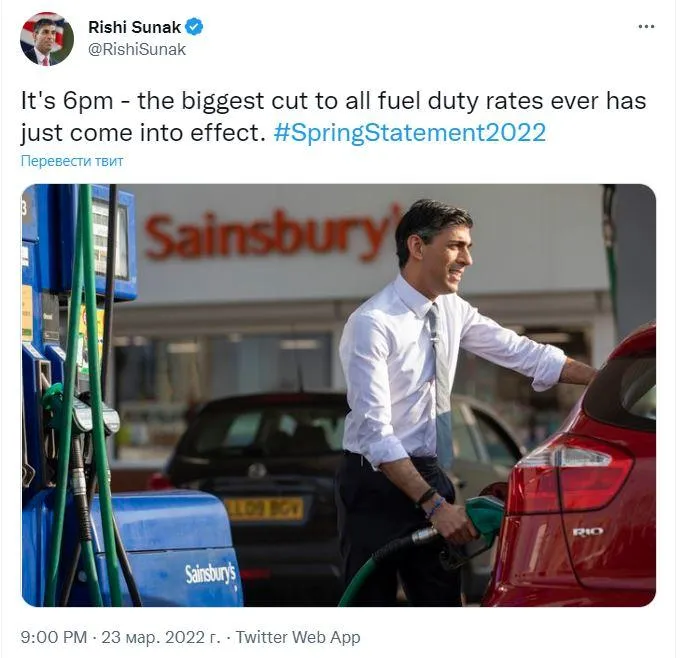The image size is (700, 658).
Task: Click the blue verified badge checkmark
Action: (194, 27)
